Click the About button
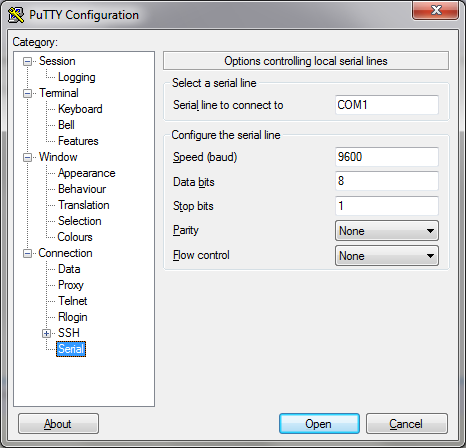 click(58, 424)
